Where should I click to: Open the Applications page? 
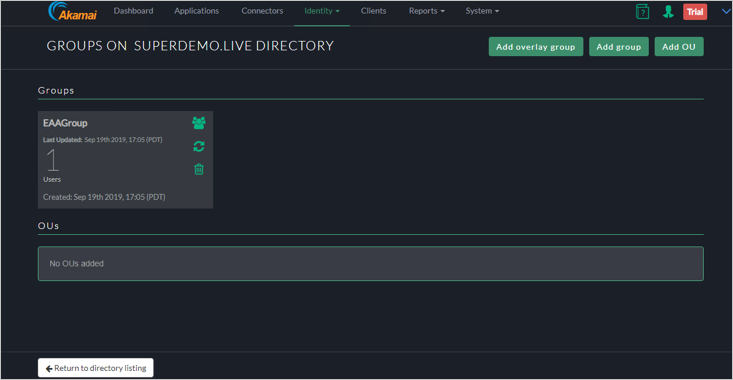click(x=196, y=11)
